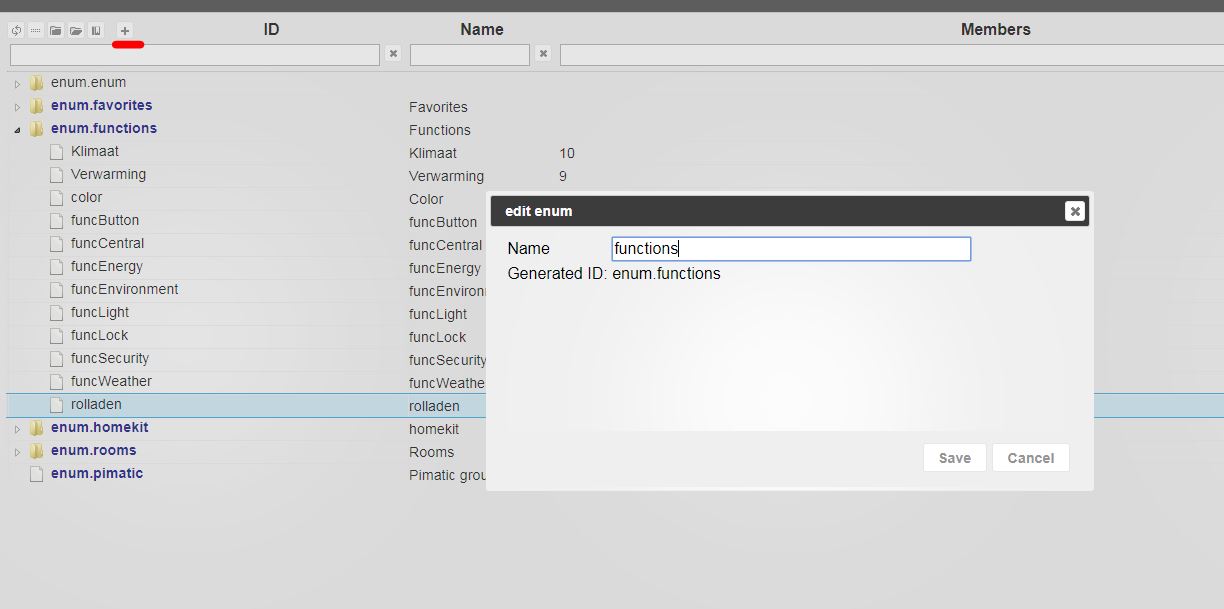
Task: Select the funcLock ID entry
Action: 100,336
